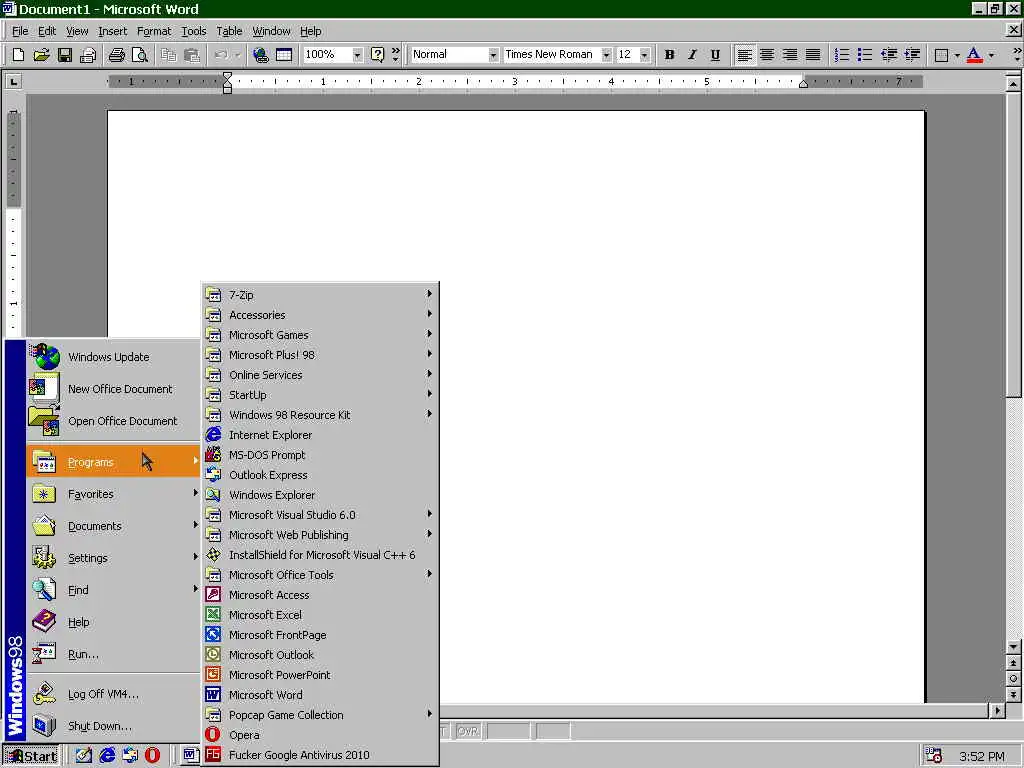1024x768 pixels.
Task: Click the Increase Indent icon
Action: (x=912, y=55)
